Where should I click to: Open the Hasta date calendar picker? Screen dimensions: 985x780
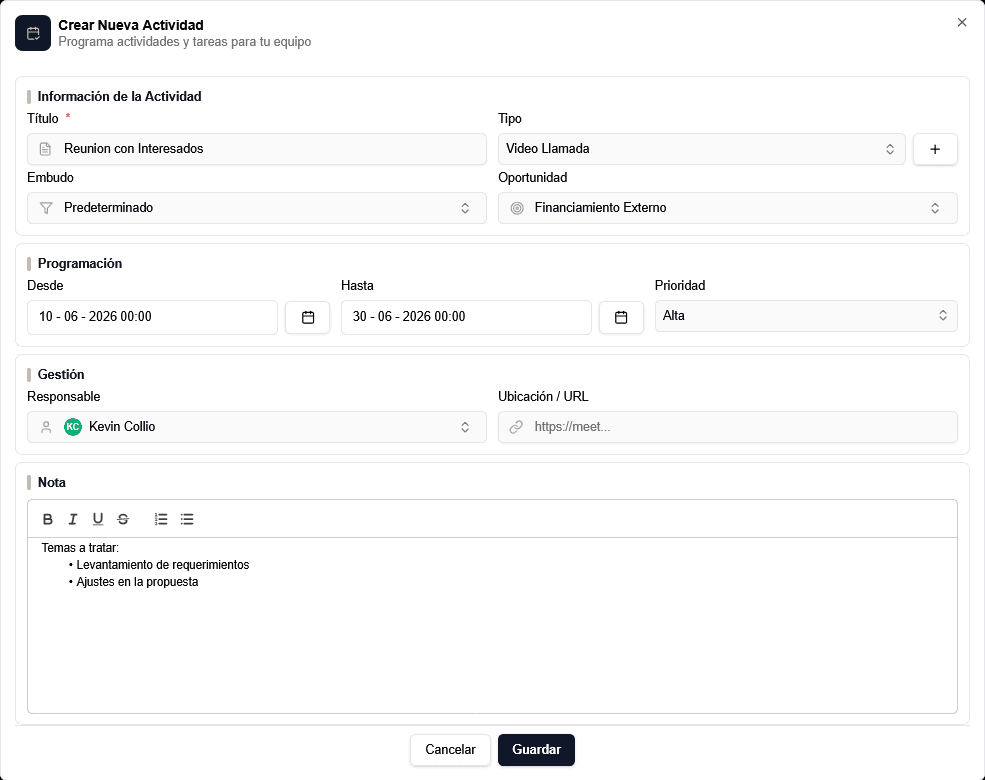coord(621,317)
